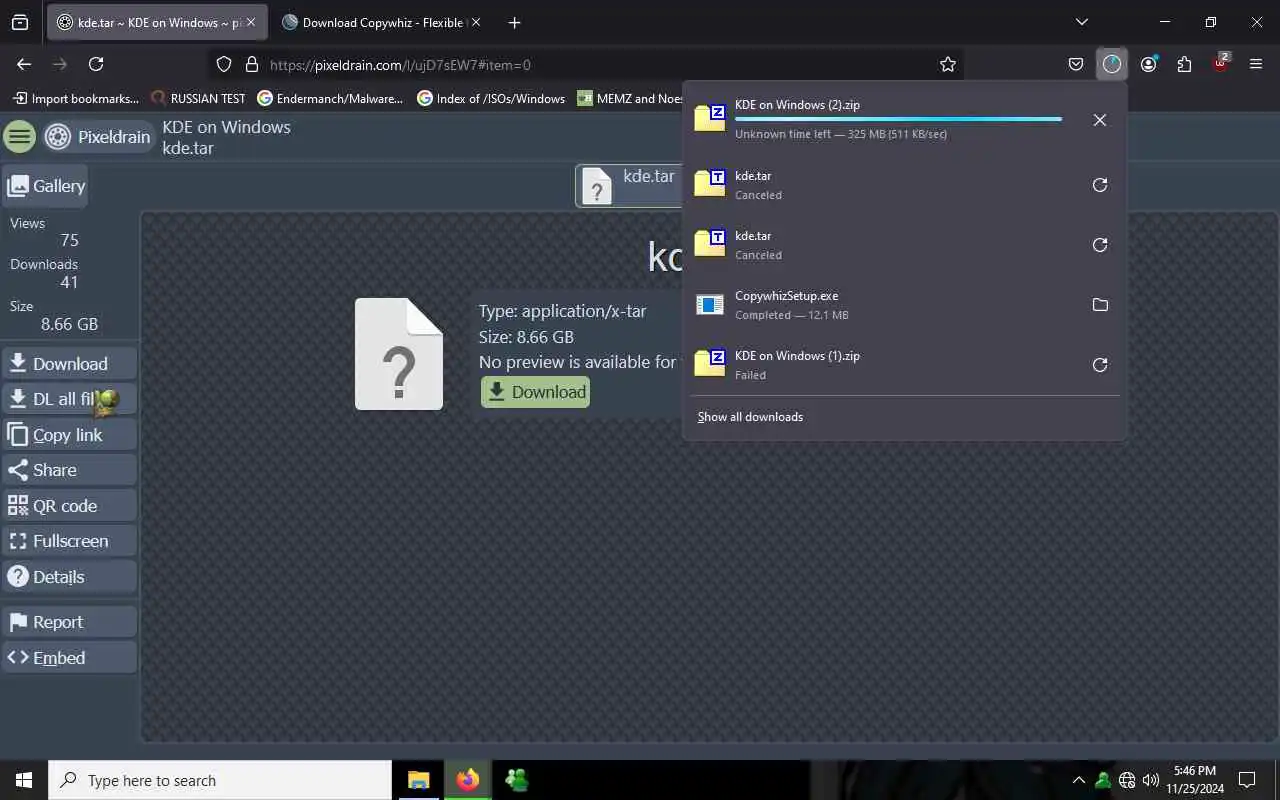Open Windows notification center
Screen dimensions: 1280x800
(x=1247, y=780)
